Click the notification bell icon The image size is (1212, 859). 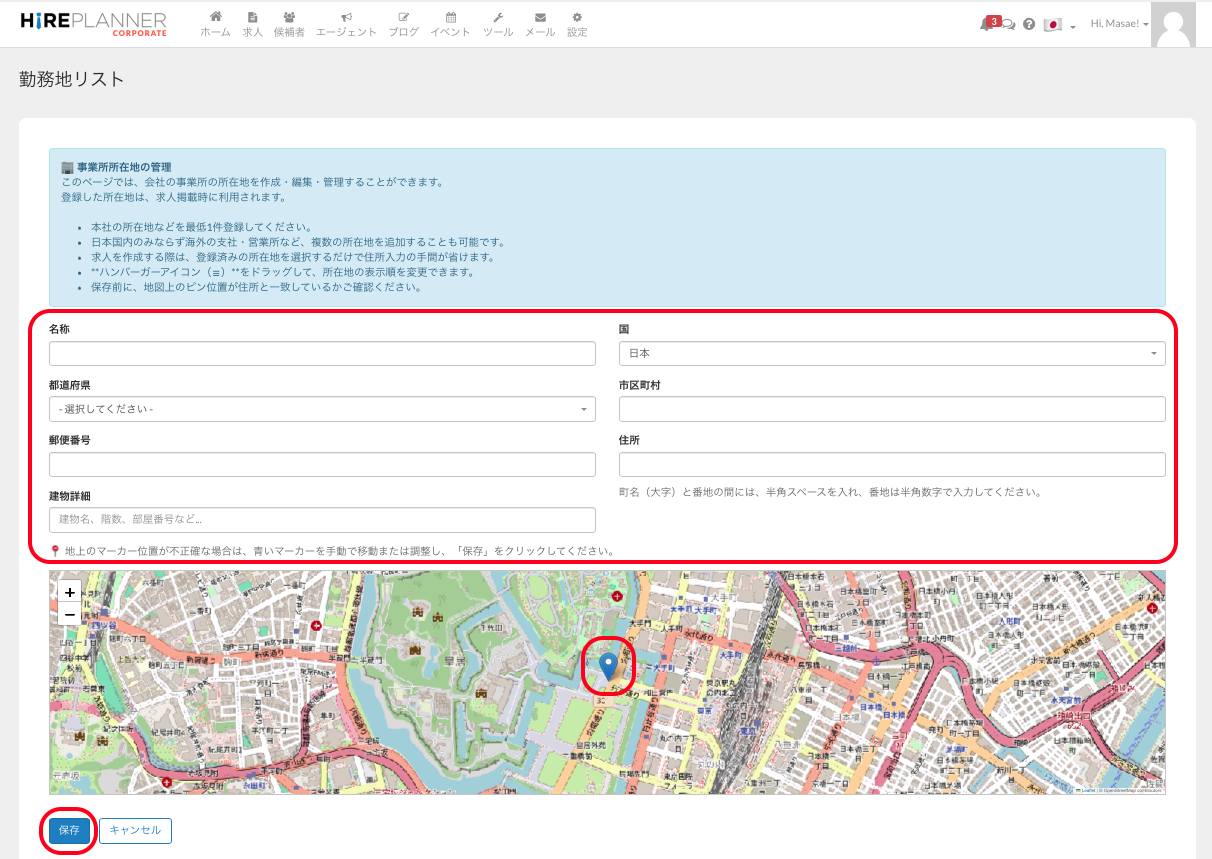[x=986, y=25]
